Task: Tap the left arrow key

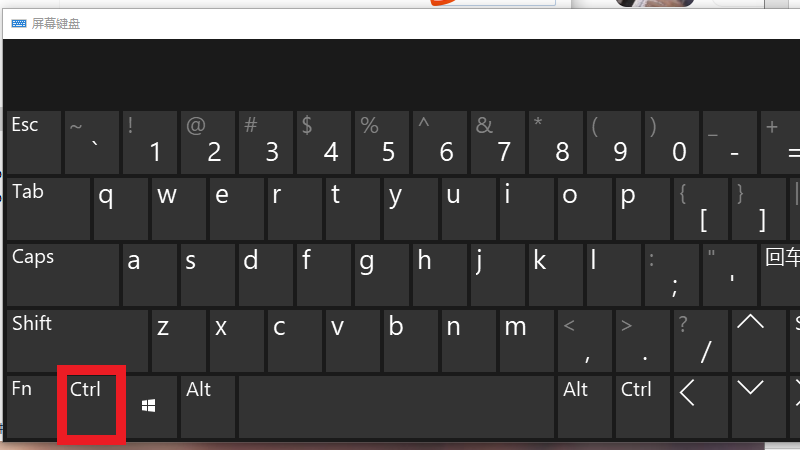Action: [x=701, y=407]
